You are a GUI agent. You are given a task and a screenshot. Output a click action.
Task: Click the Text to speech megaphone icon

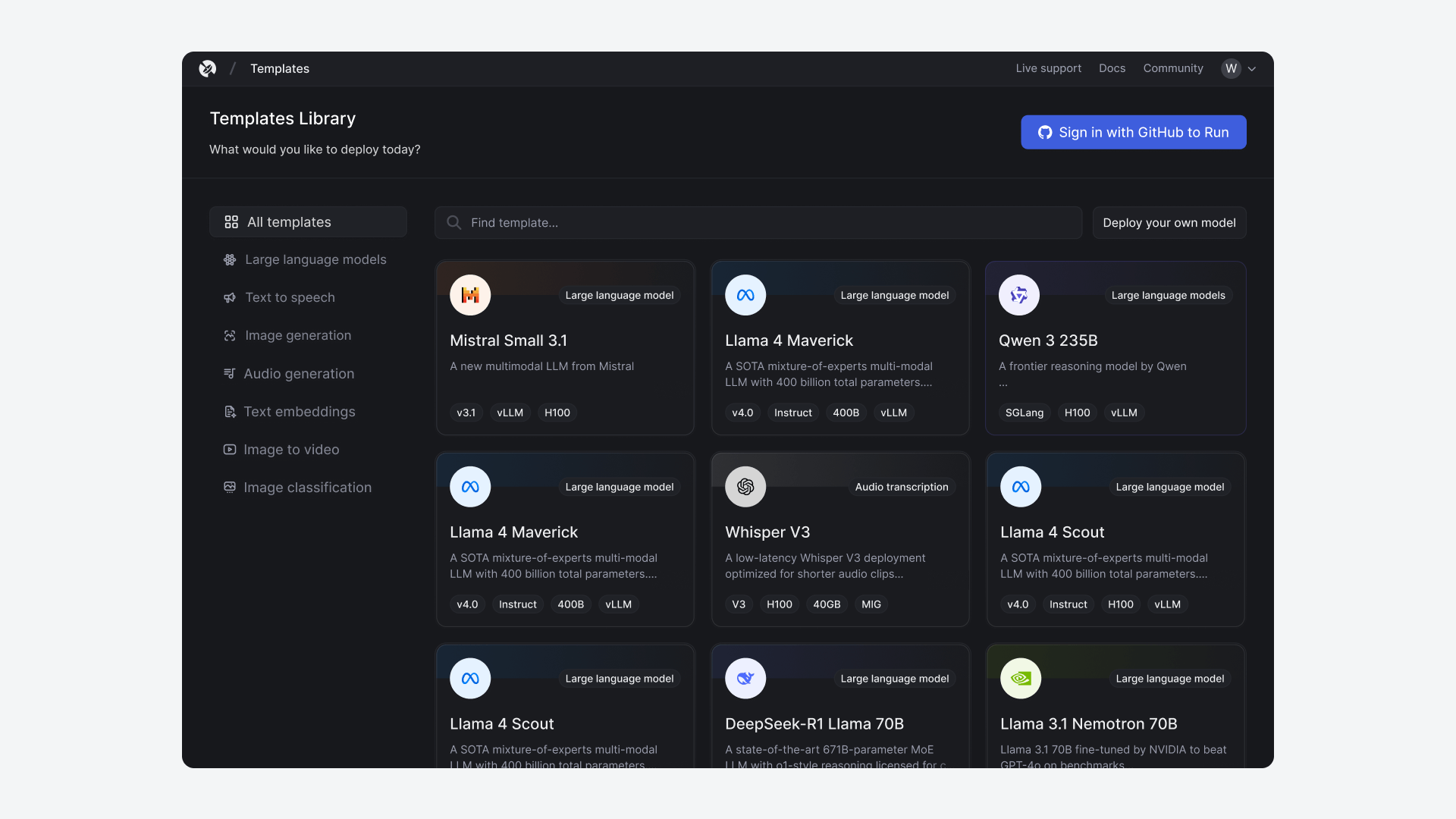(230, 297)
